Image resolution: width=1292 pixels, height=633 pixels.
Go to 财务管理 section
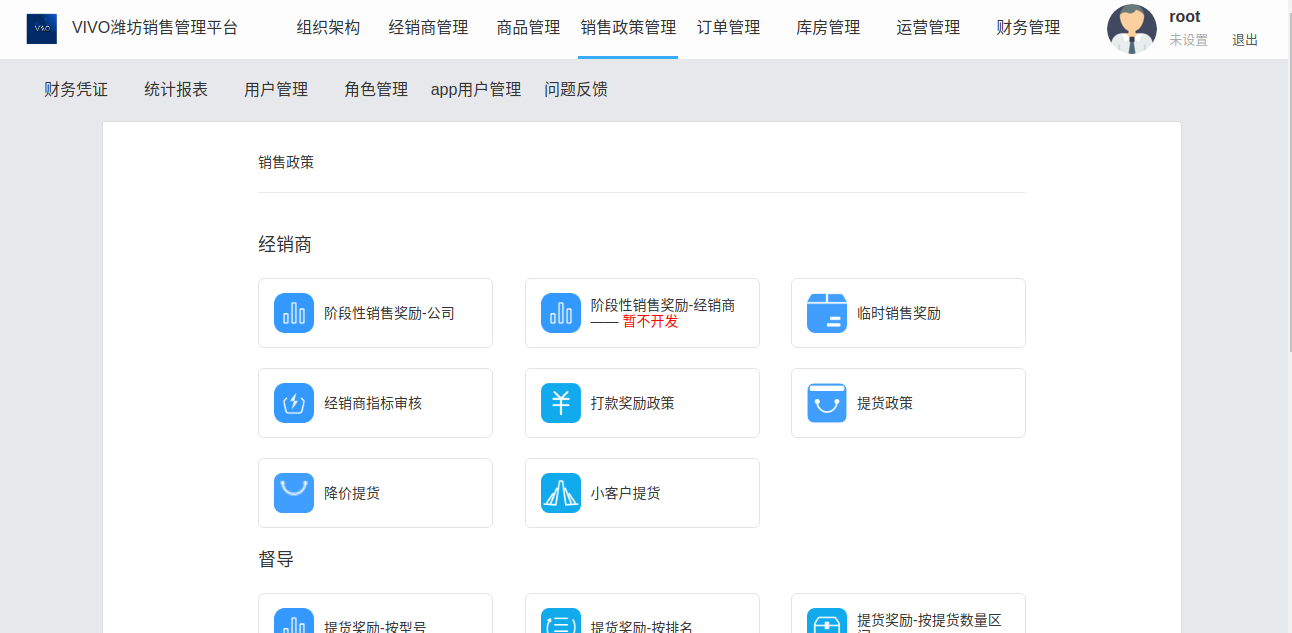(1028, 28)
